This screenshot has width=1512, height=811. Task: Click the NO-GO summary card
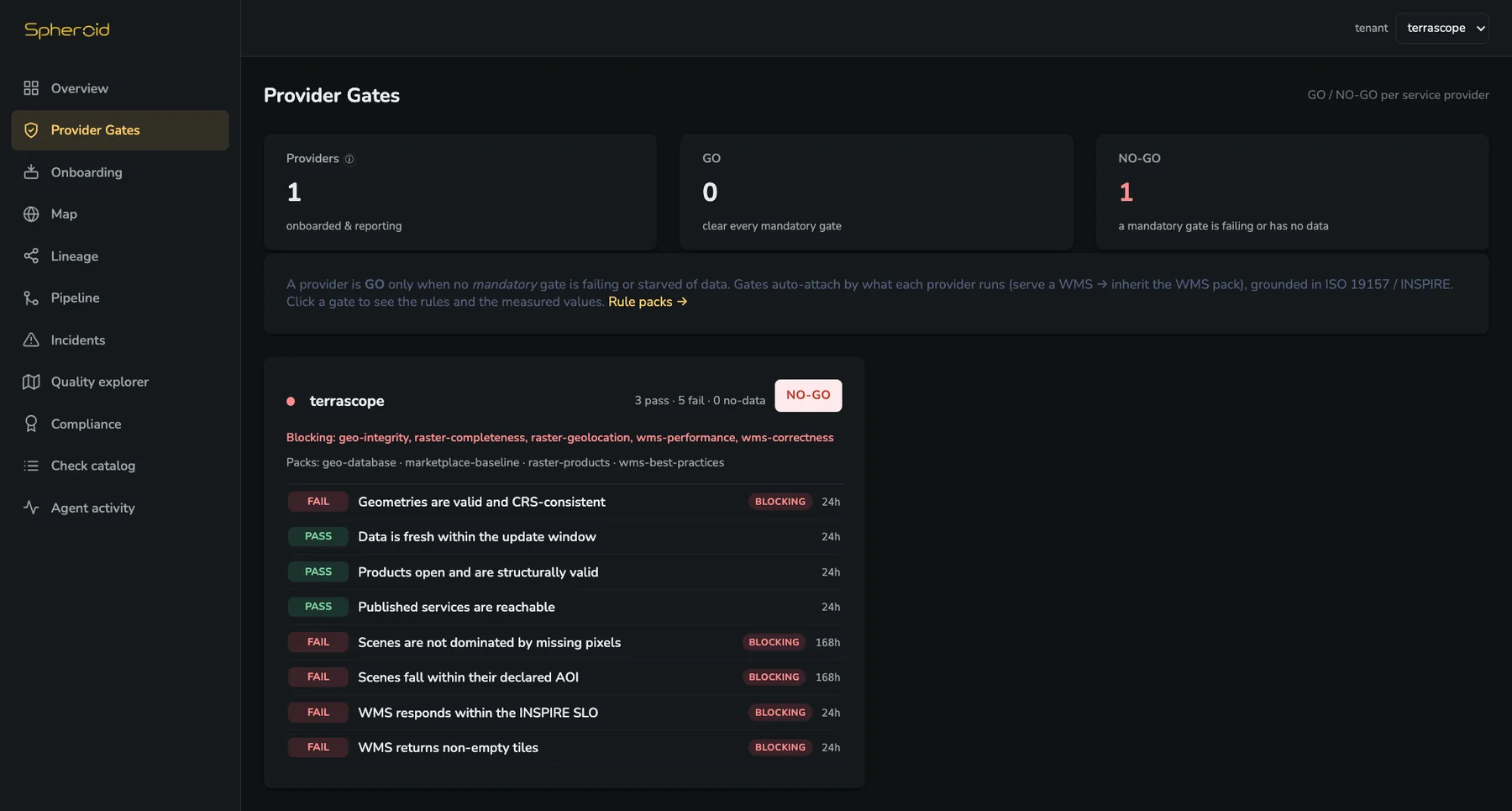tap(1292, 192)
